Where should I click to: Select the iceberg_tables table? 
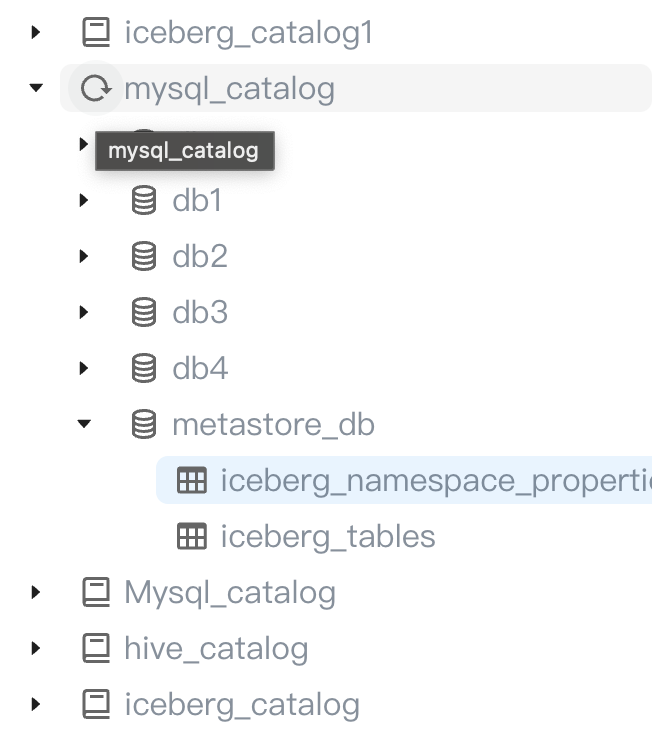click(328, 537)
